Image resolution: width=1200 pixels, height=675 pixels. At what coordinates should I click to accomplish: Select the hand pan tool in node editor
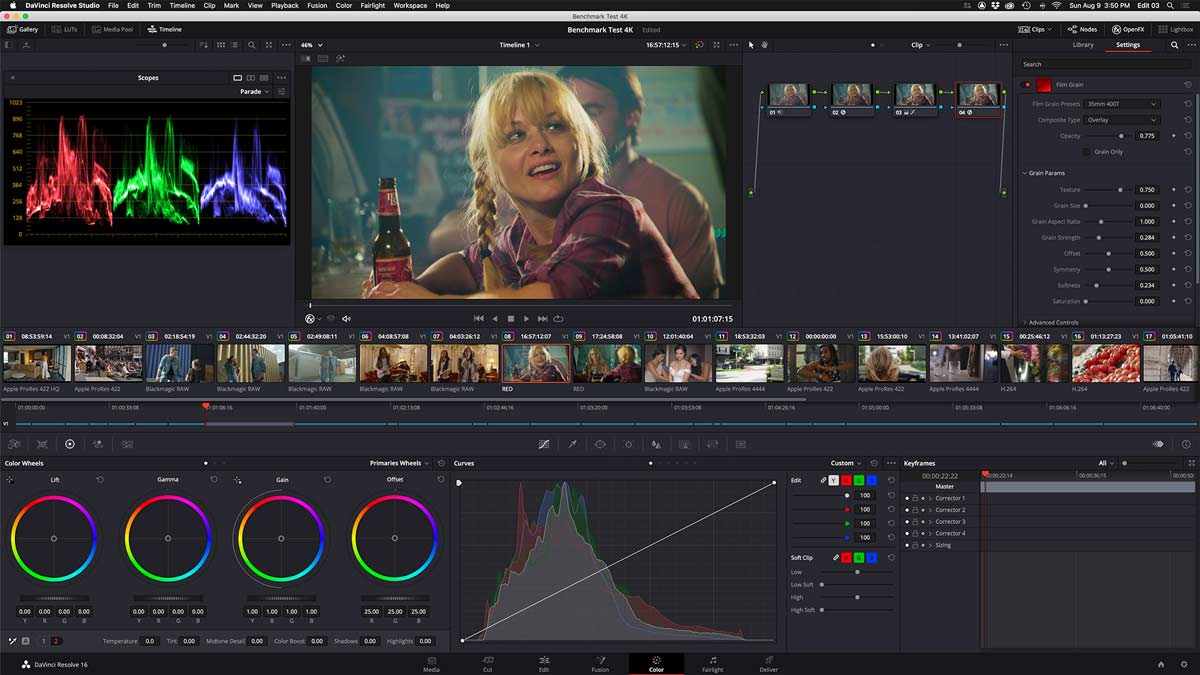764,45
